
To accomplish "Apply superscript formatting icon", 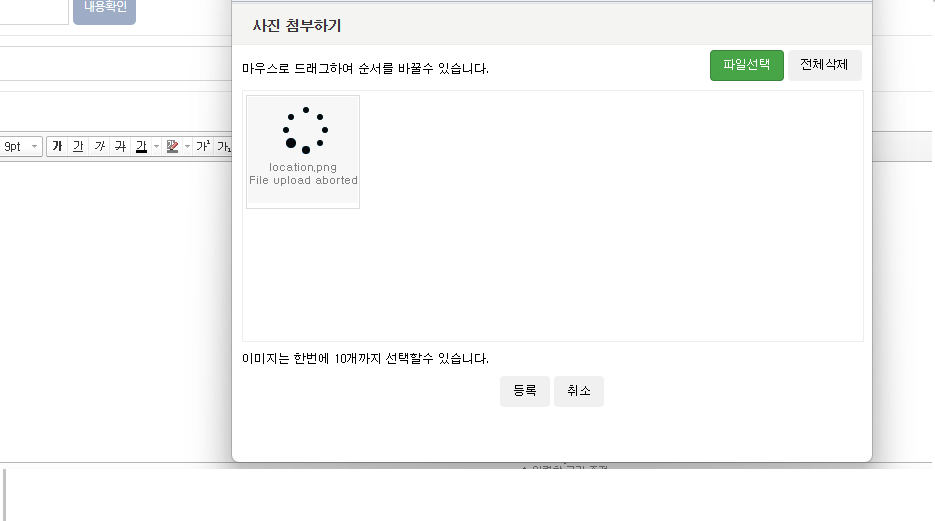I will (x=202, y=147).
